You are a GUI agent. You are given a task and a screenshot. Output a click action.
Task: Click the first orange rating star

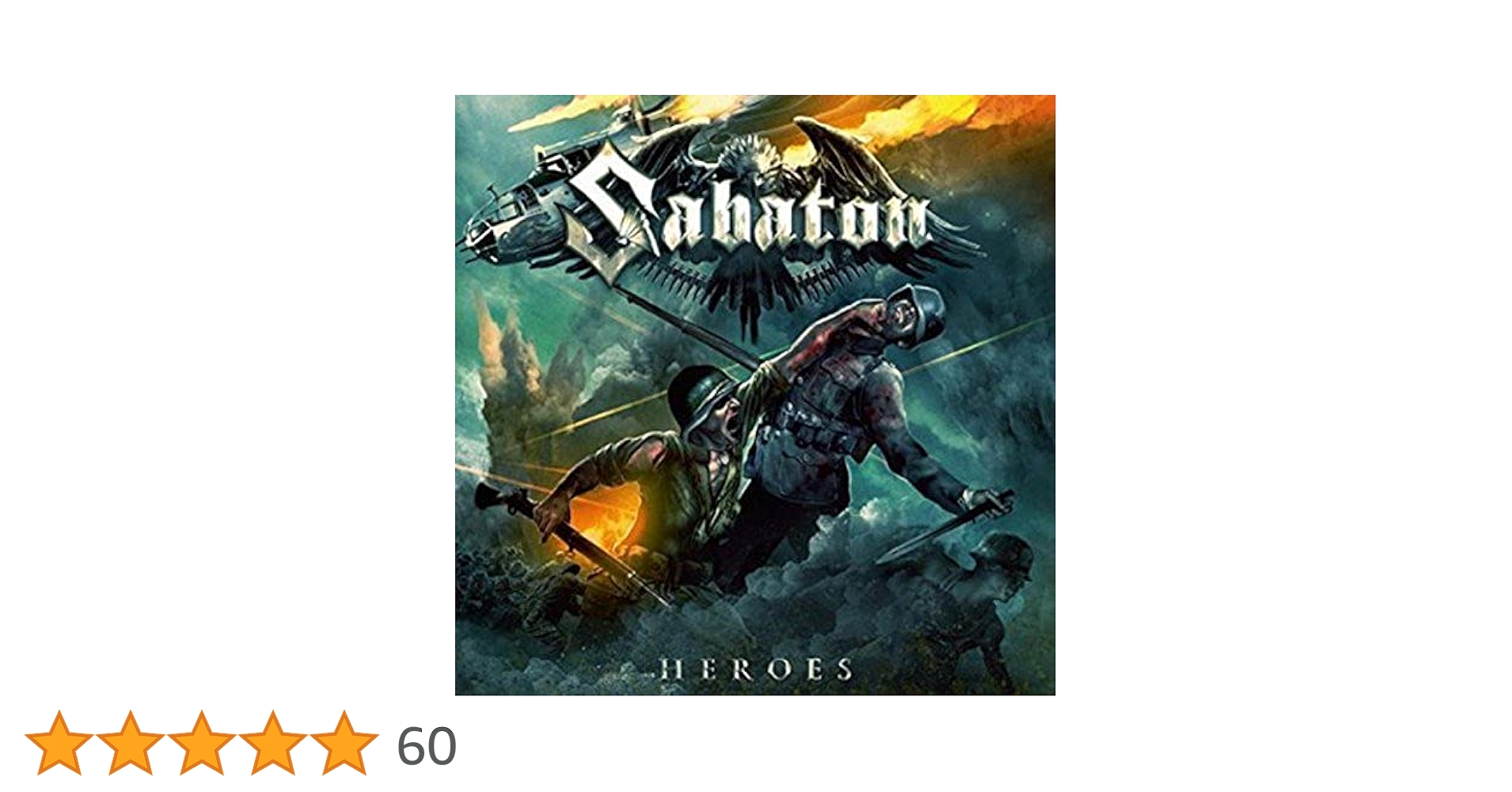tap(59, 743)
